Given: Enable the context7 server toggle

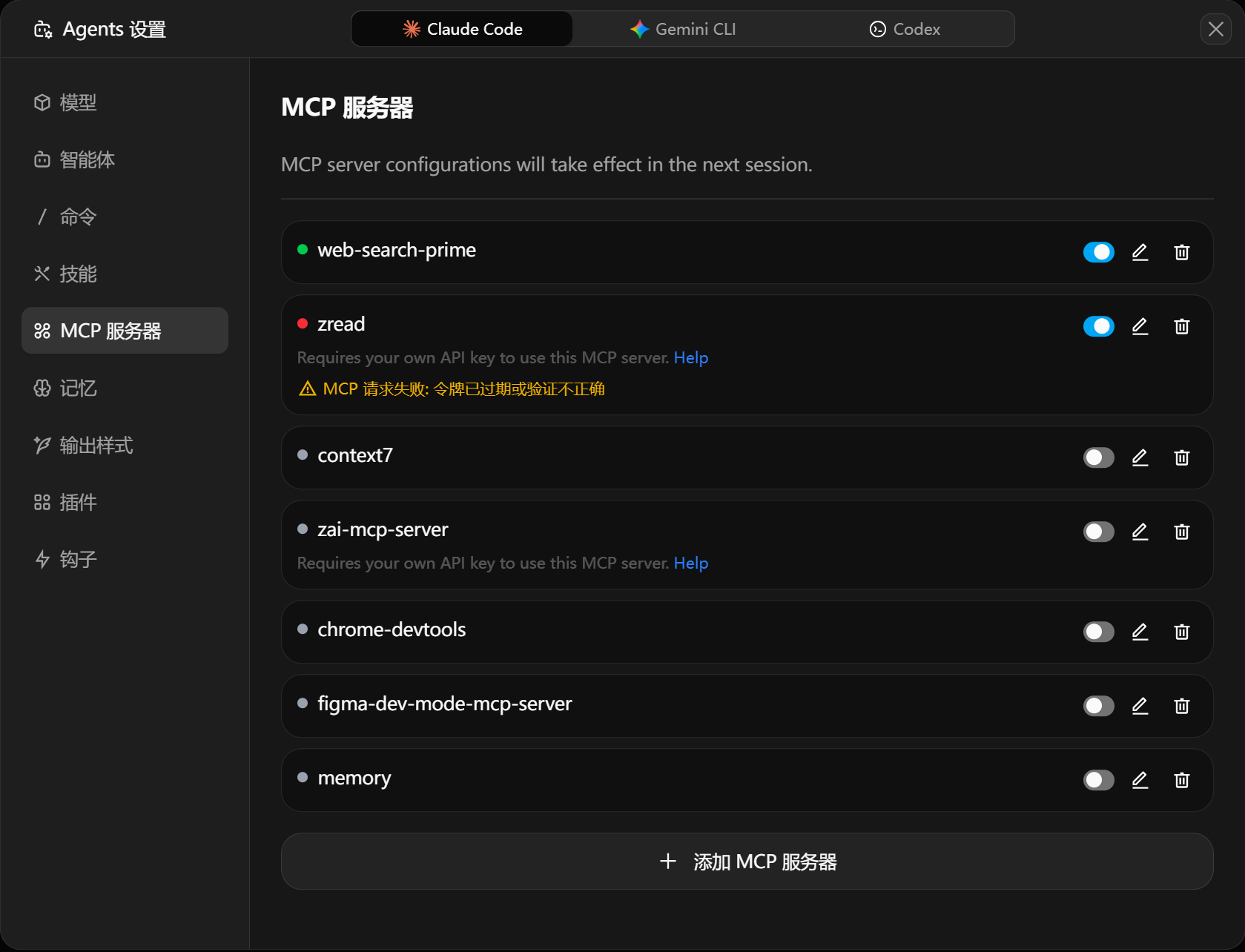Looking at the screenshot, I should tap(1098, 457).
